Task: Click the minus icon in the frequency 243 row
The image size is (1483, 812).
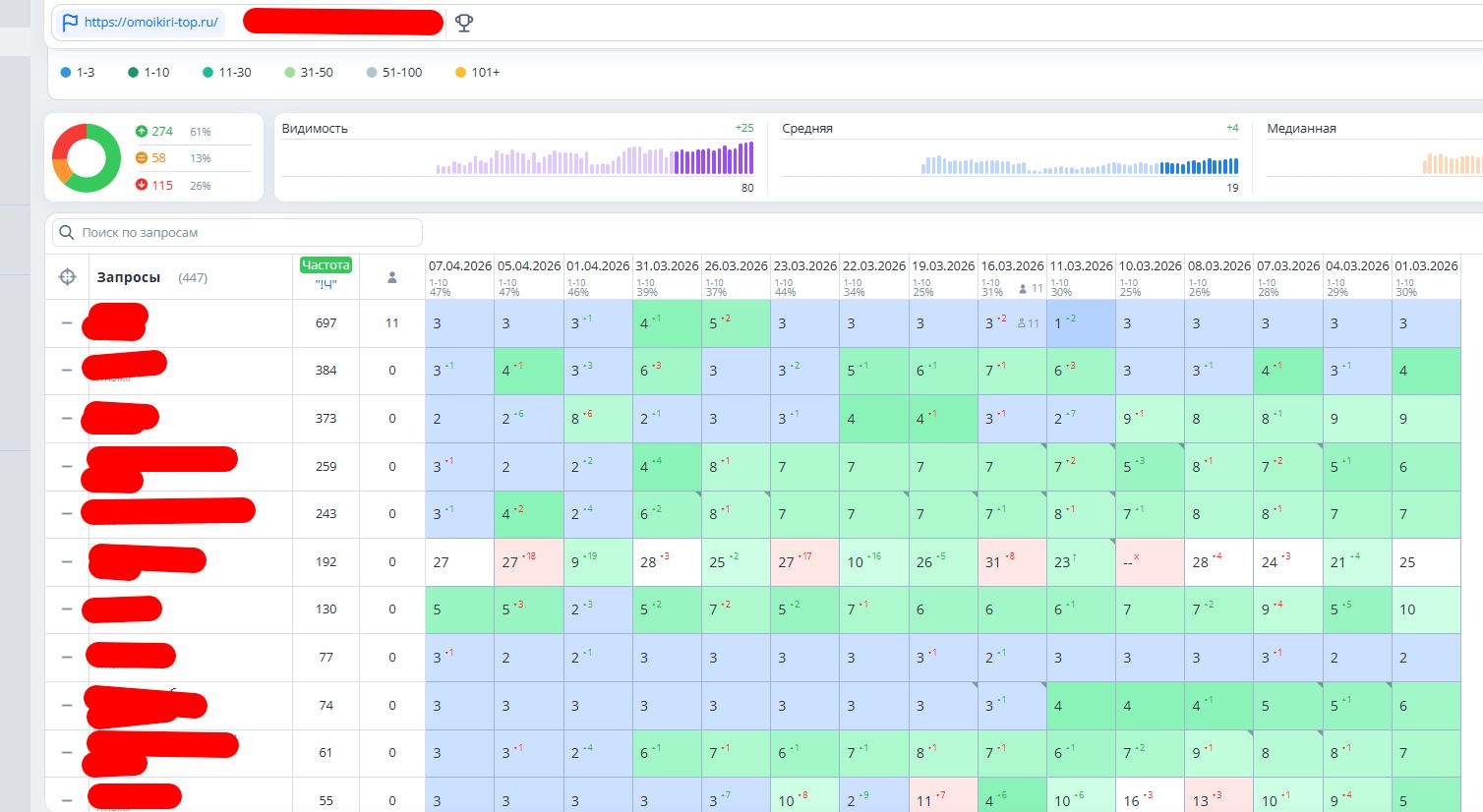Action: 67,513
